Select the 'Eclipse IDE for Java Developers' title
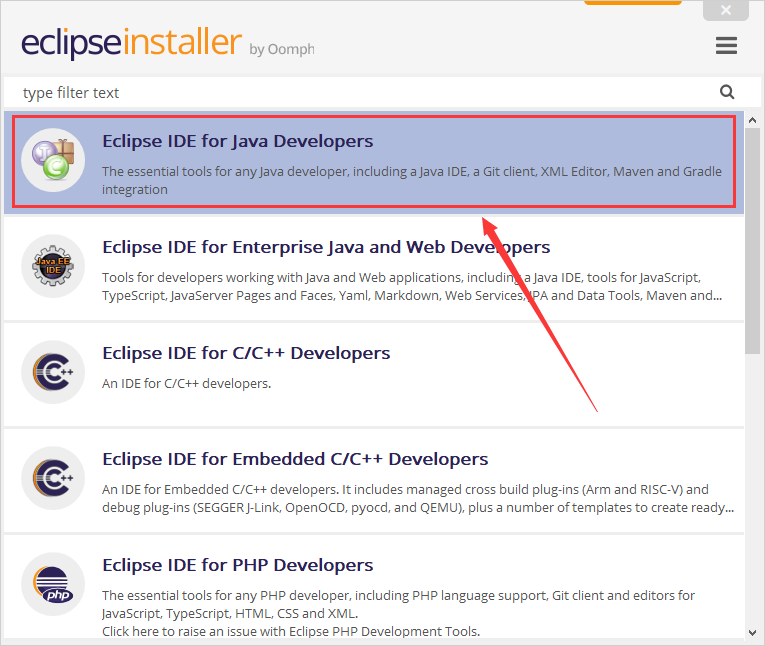 pos(237,141)
